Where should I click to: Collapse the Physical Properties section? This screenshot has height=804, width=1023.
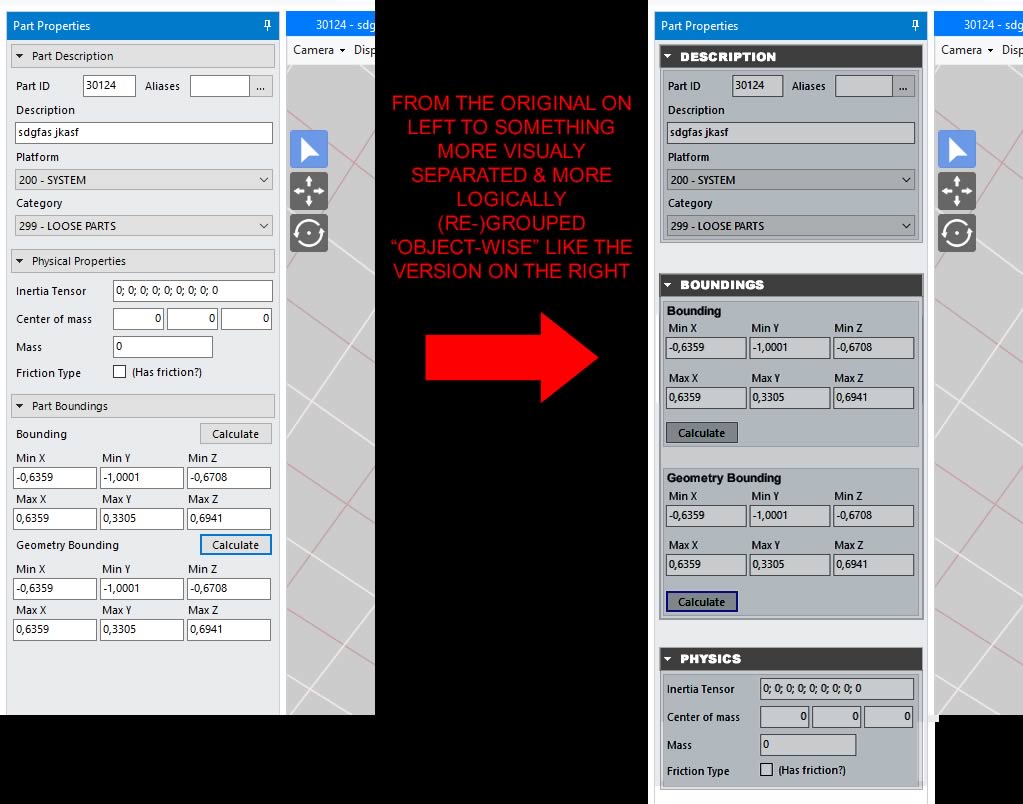(20, 261)
